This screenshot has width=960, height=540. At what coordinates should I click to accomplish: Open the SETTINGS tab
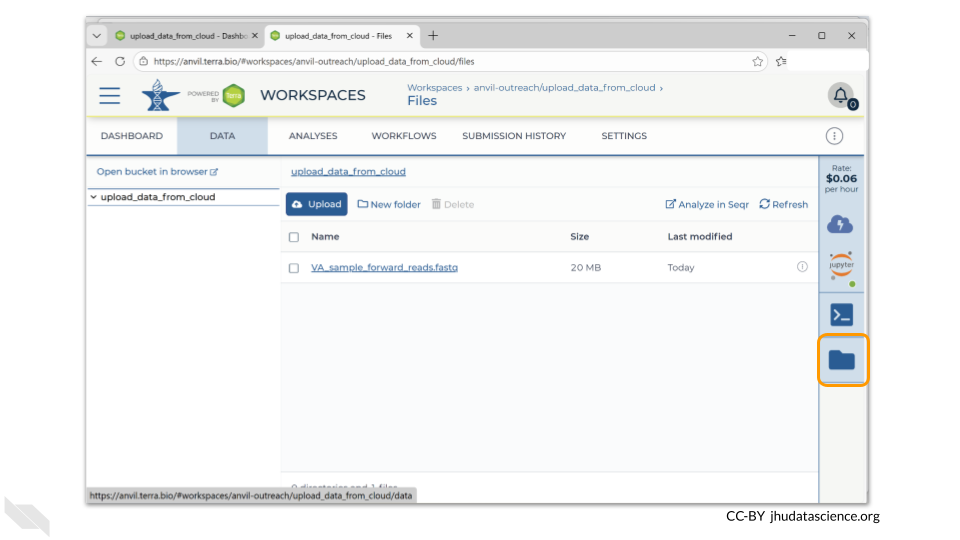624,136
